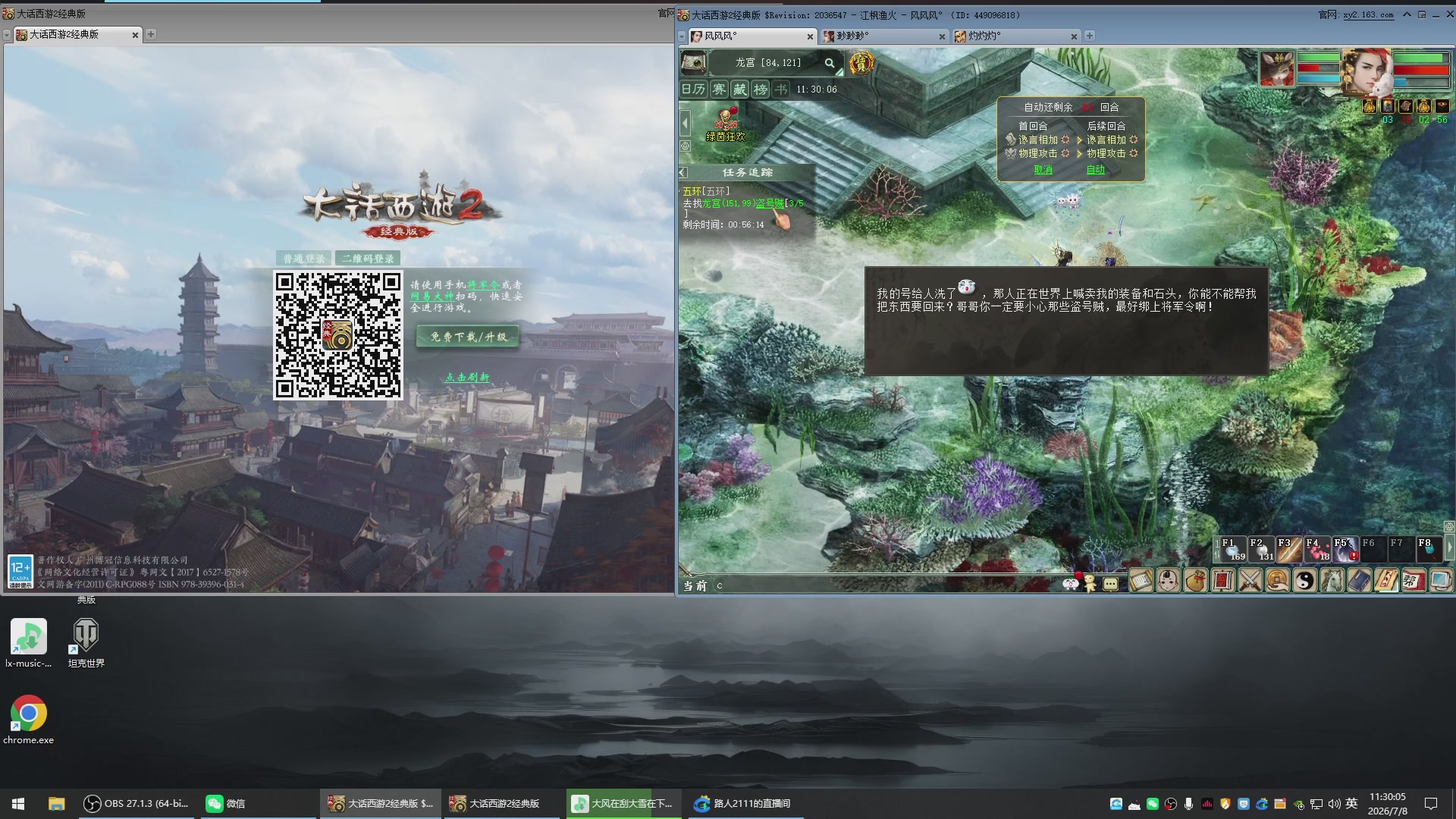Click the 点击刷新 refresh link

467,377
